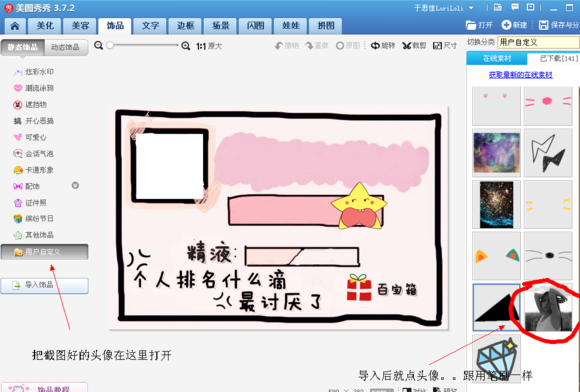Viewport: 580px width, 392px height.
Task: Click the zoom slider handle
Action: pos(110,45)
